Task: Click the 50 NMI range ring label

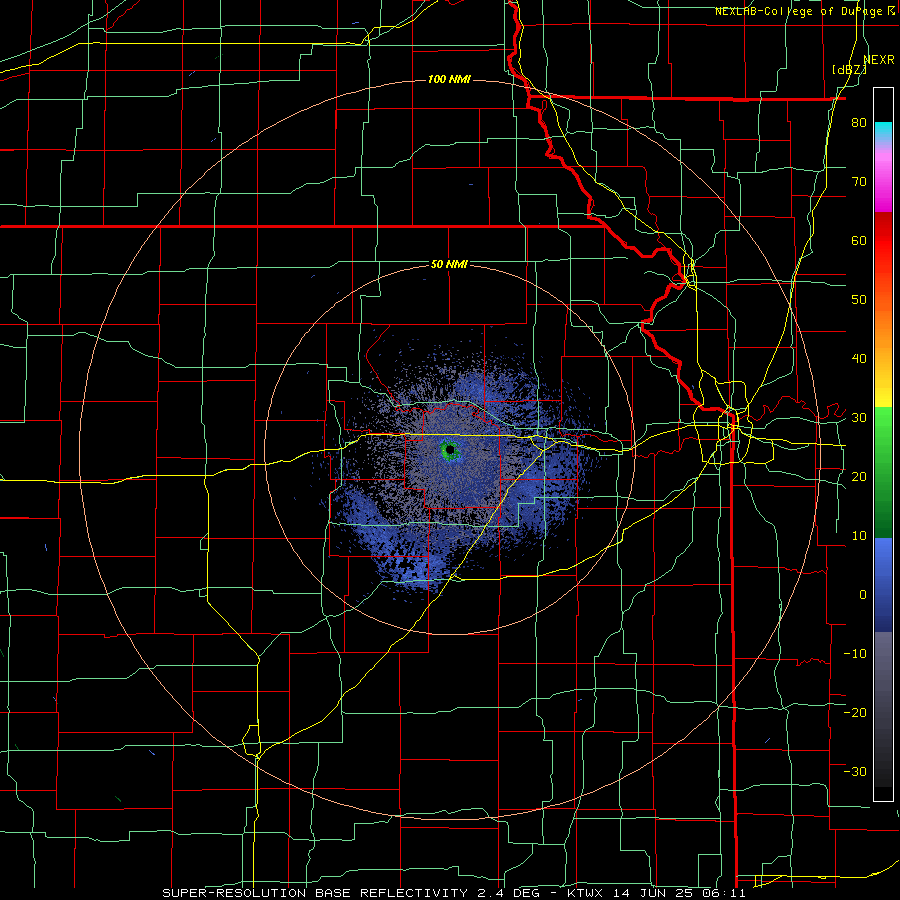Action: click(449, 264)
